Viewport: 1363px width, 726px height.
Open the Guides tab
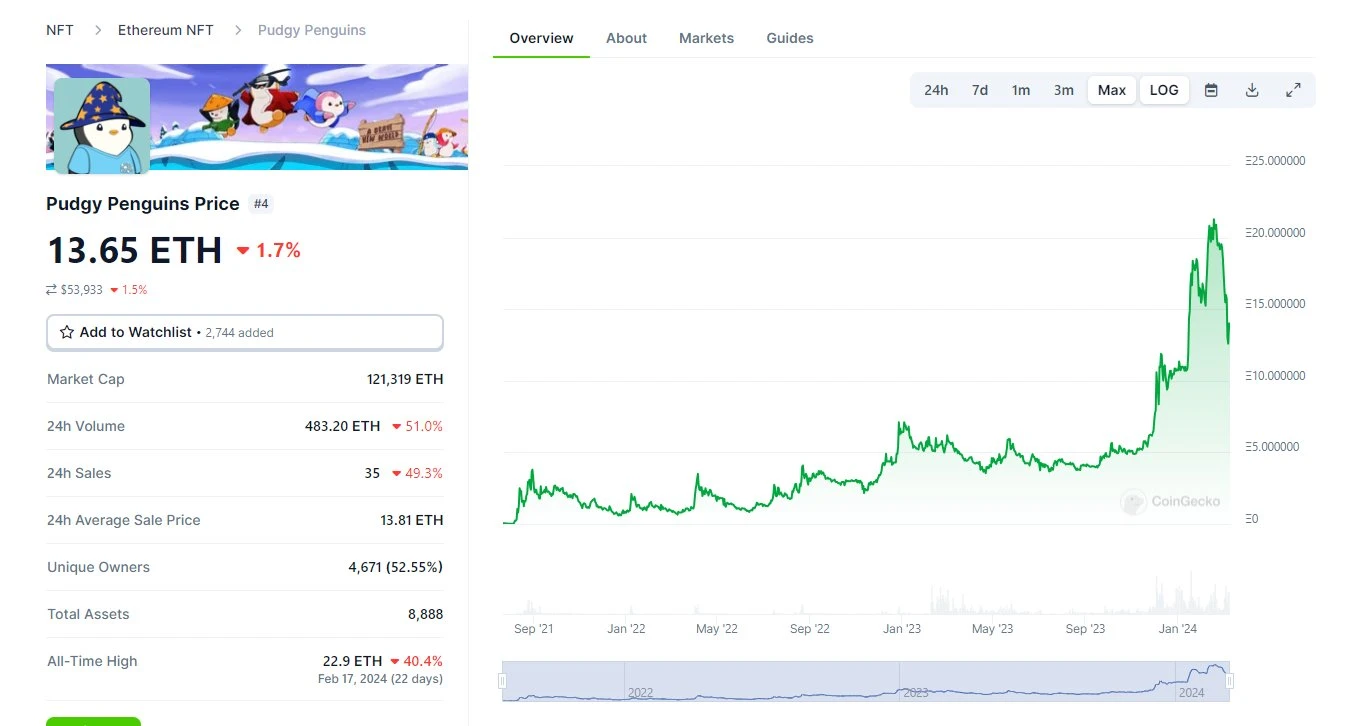790,38
